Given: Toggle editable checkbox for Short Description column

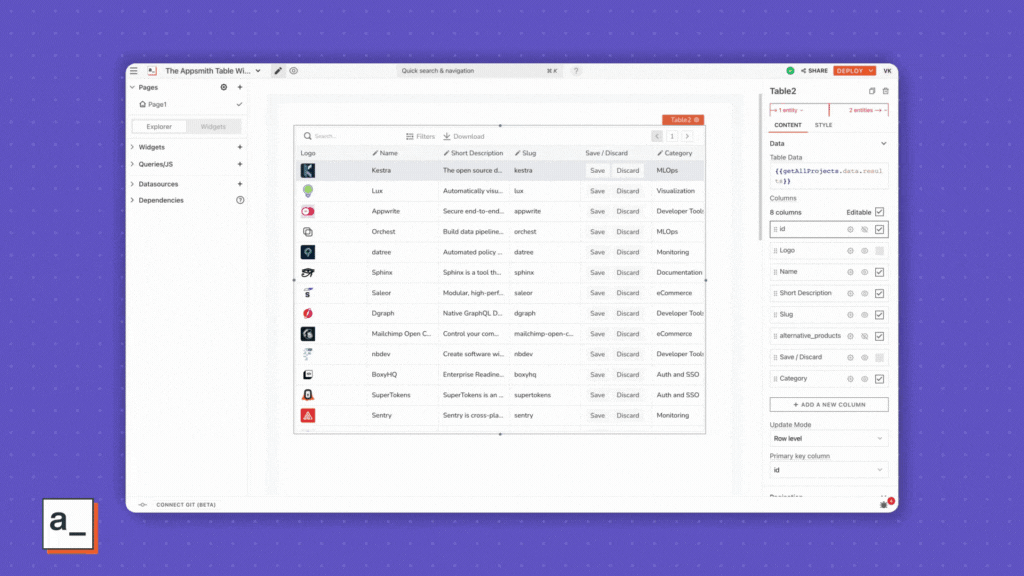Looking at the screenshot, I should click(x=880, y=293).
